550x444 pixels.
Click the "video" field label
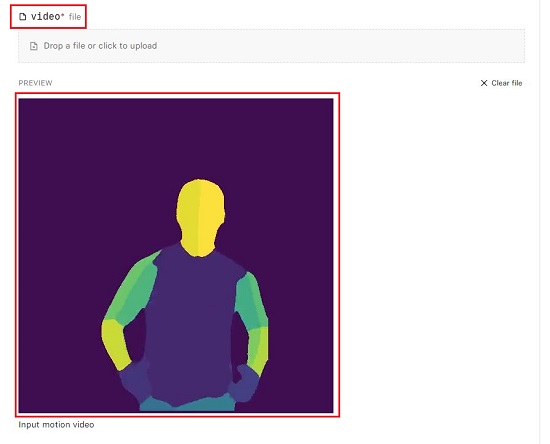pos(46,16)
